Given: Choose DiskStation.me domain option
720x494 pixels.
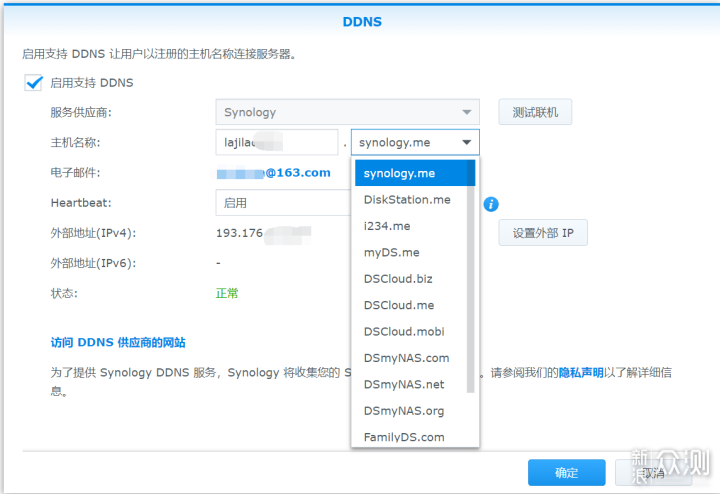Looking at the screenshot, I should 411,200.
